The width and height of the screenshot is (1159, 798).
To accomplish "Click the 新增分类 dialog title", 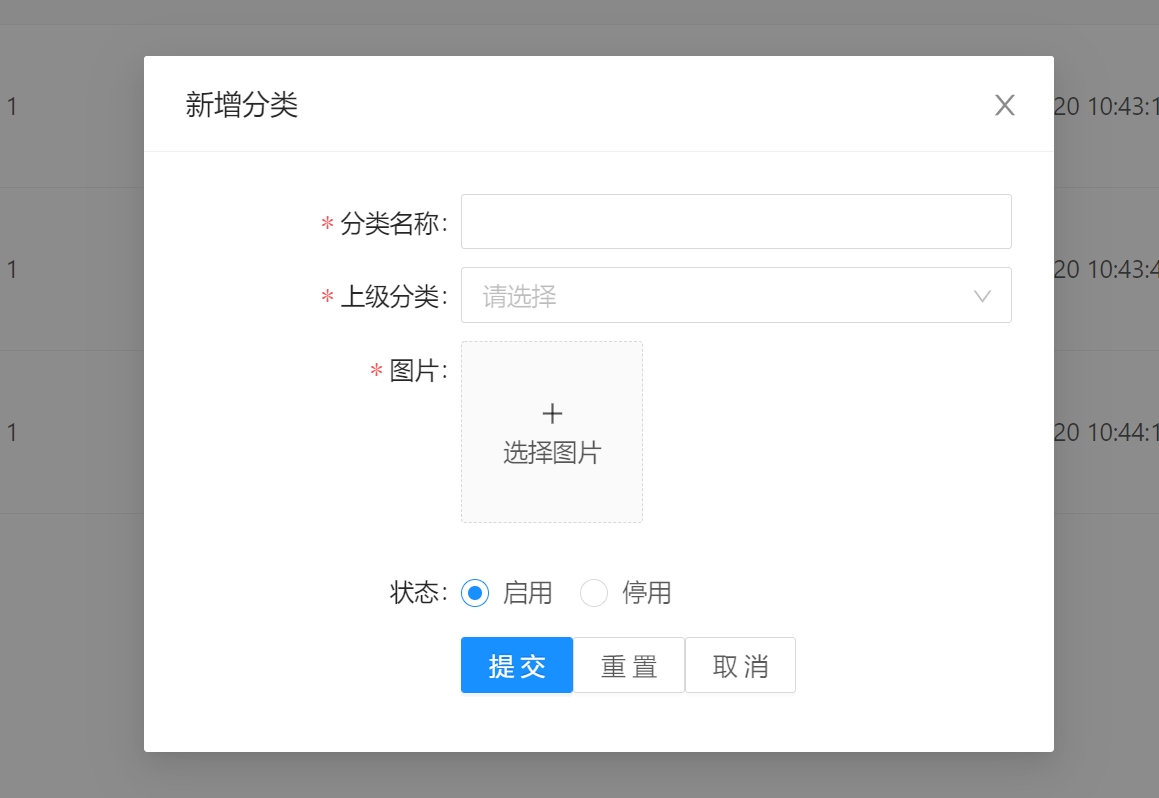I will click(x=242, y=105).
